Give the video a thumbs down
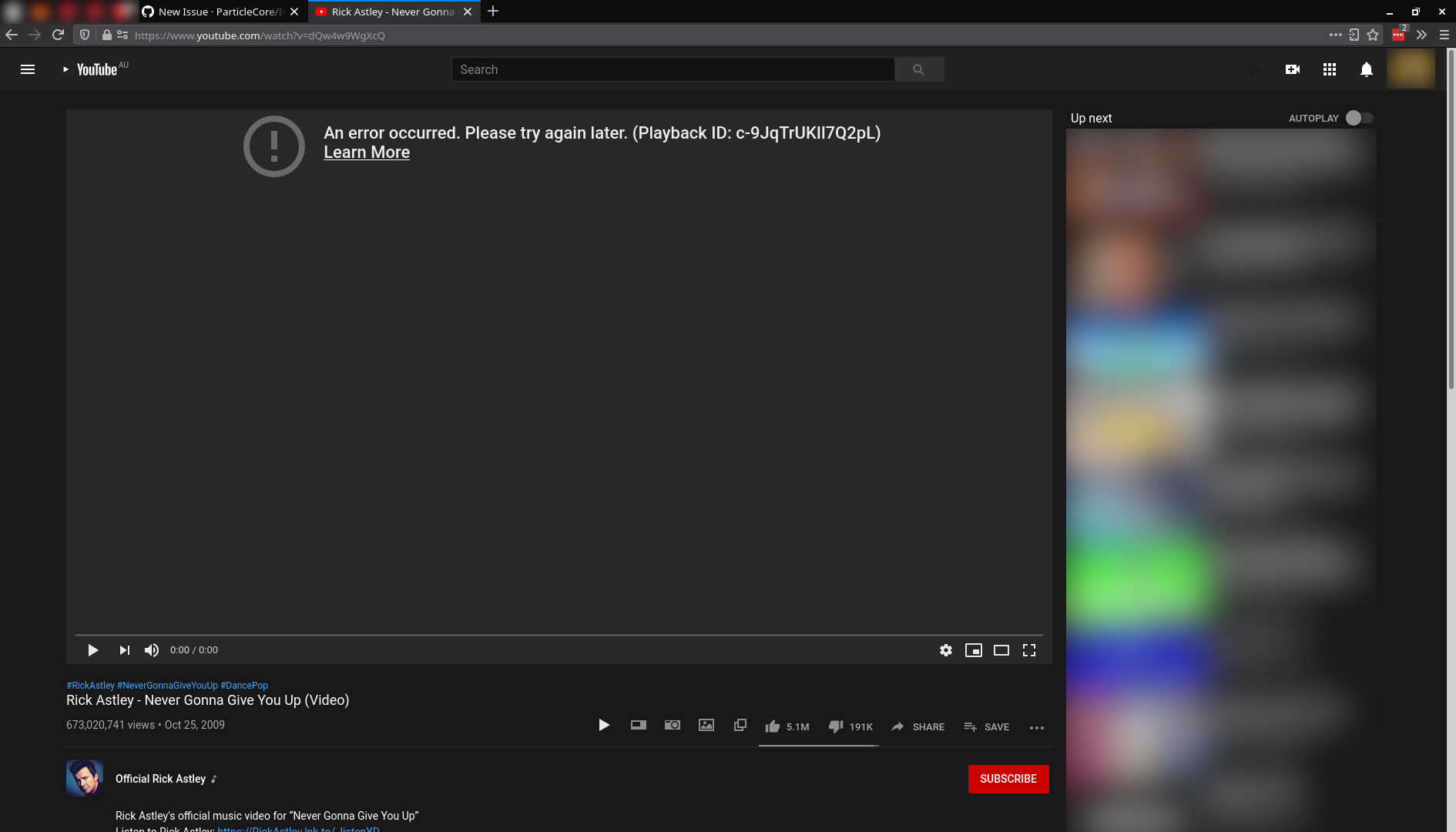Screen dimensions: 1456x832 pos(836,726)
